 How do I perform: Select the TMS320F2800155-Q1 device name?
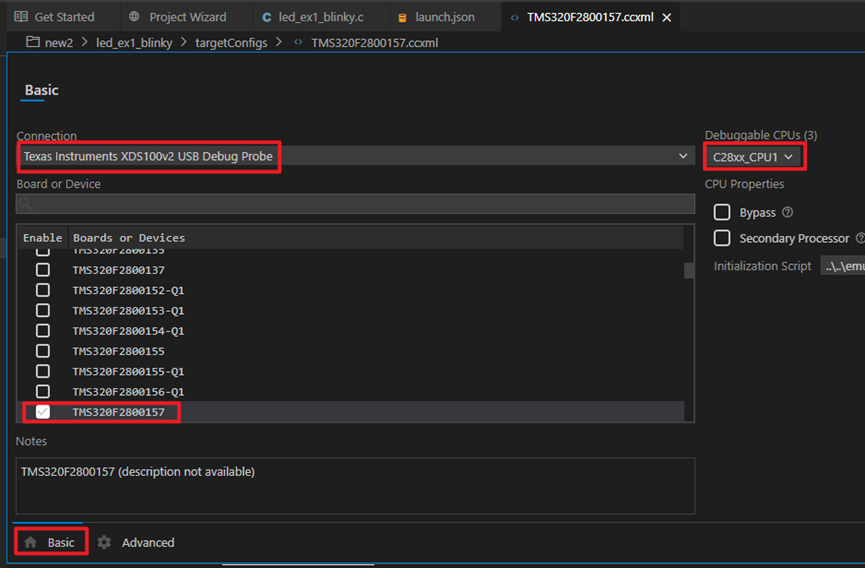[129, 372]
